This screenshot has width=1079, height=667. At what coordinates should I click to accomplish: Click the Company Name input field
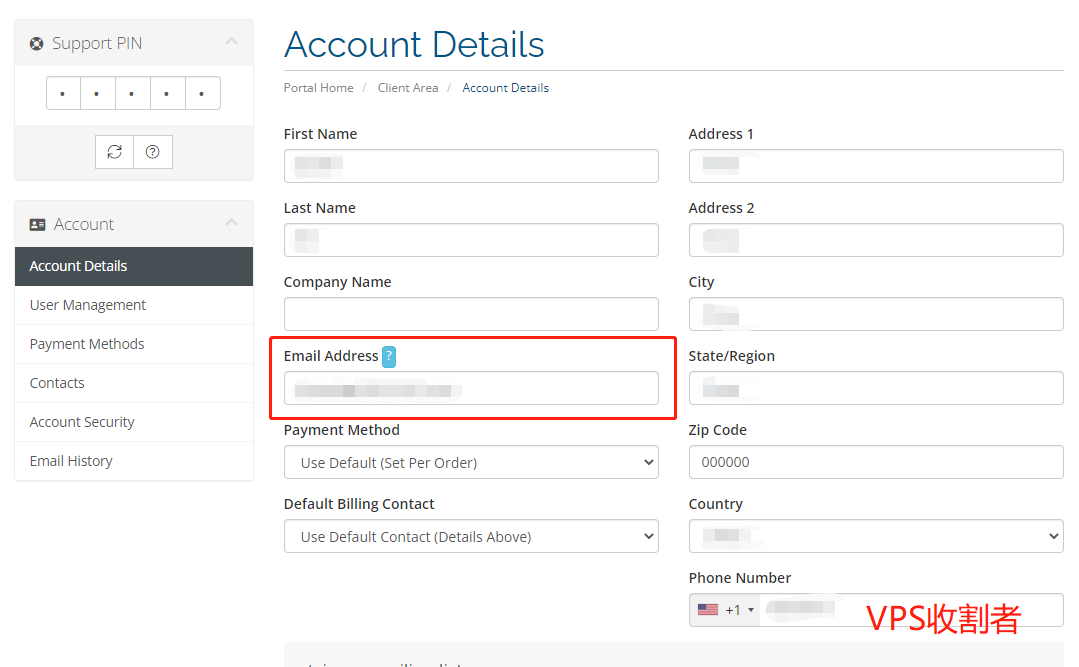pos(471,314)
